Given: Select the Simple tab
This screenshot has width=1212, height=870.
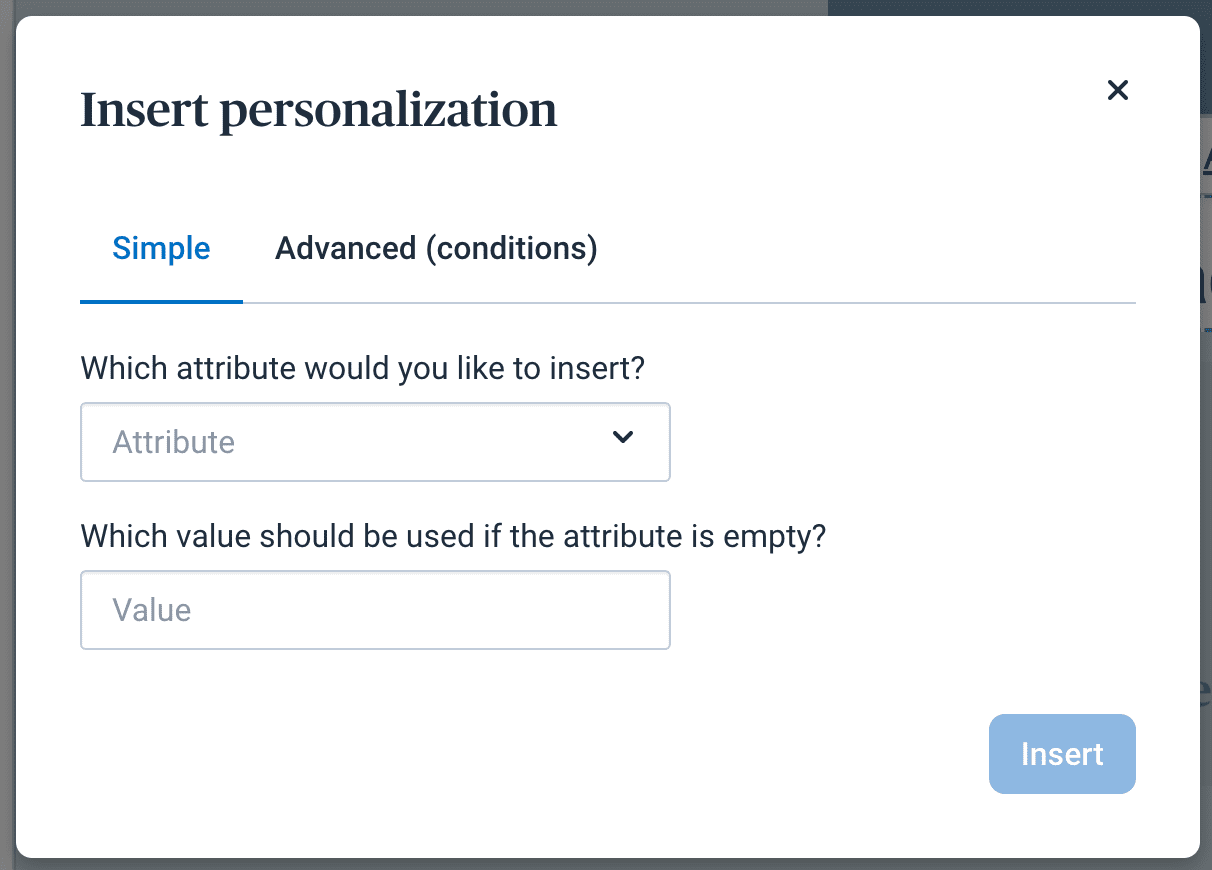Looking at the screenshot, I should tap(161, 248).
